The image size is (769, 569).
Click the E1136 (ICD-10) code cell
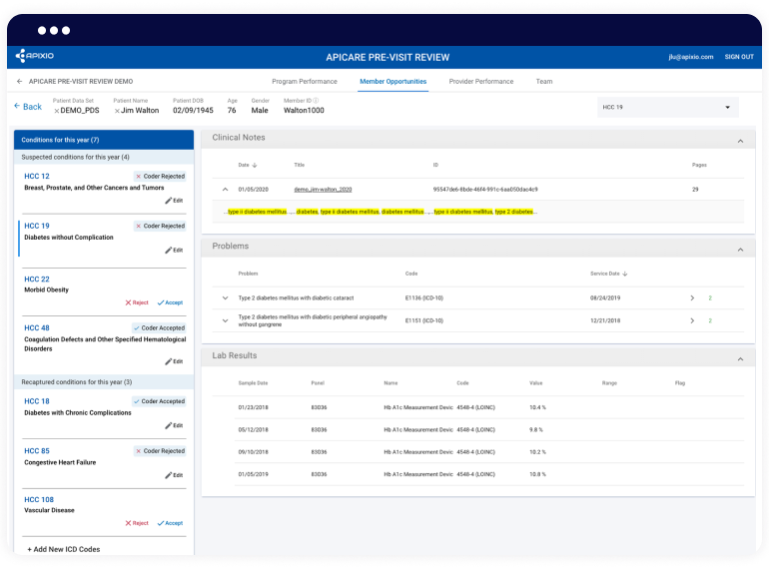[424, 298]
